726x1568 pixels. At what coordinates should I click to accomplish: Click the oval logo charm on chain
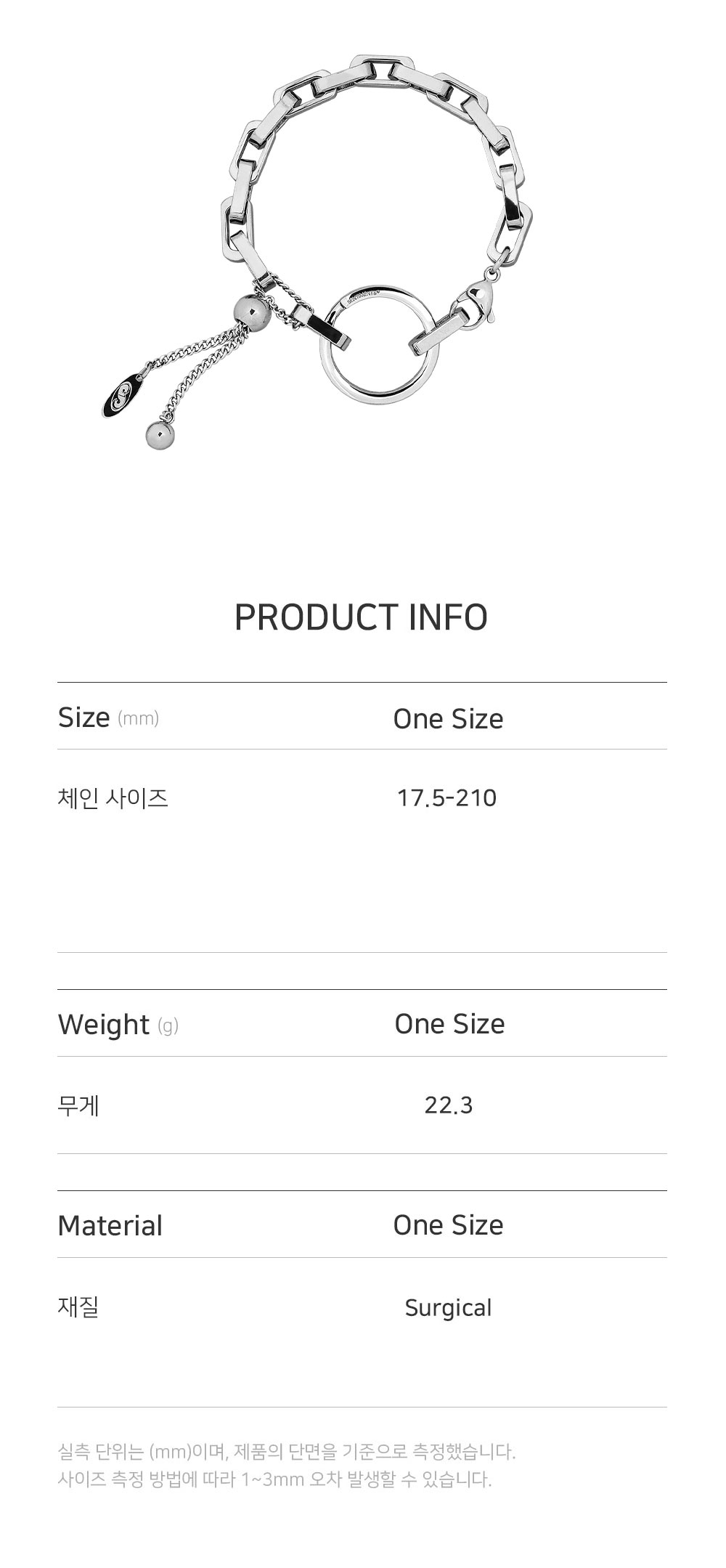click(x=121, y=394)
